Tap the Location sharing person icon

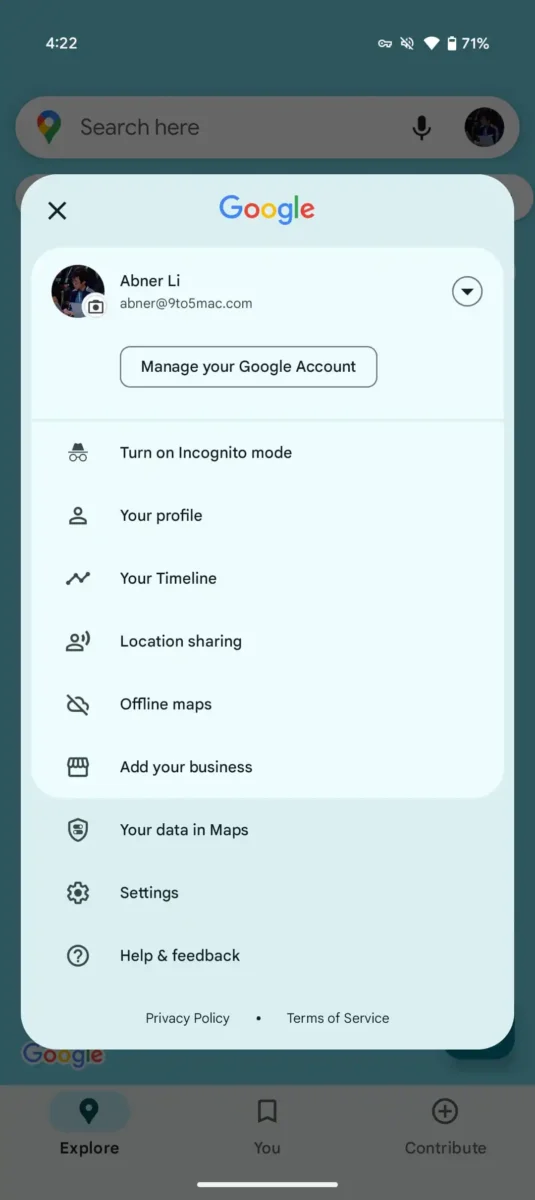78,642
